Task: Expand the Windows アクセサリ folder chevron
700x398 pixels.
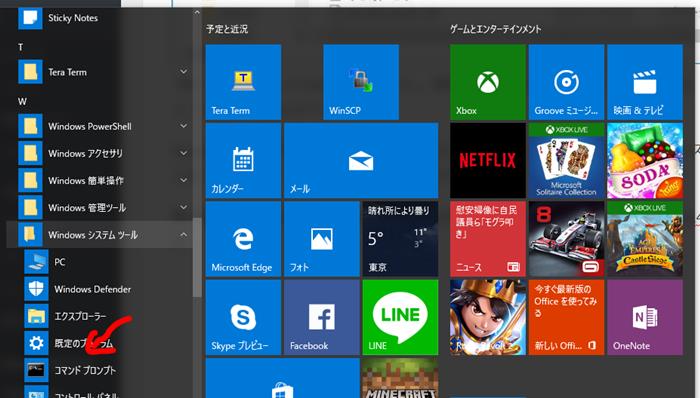Action: 183,153
